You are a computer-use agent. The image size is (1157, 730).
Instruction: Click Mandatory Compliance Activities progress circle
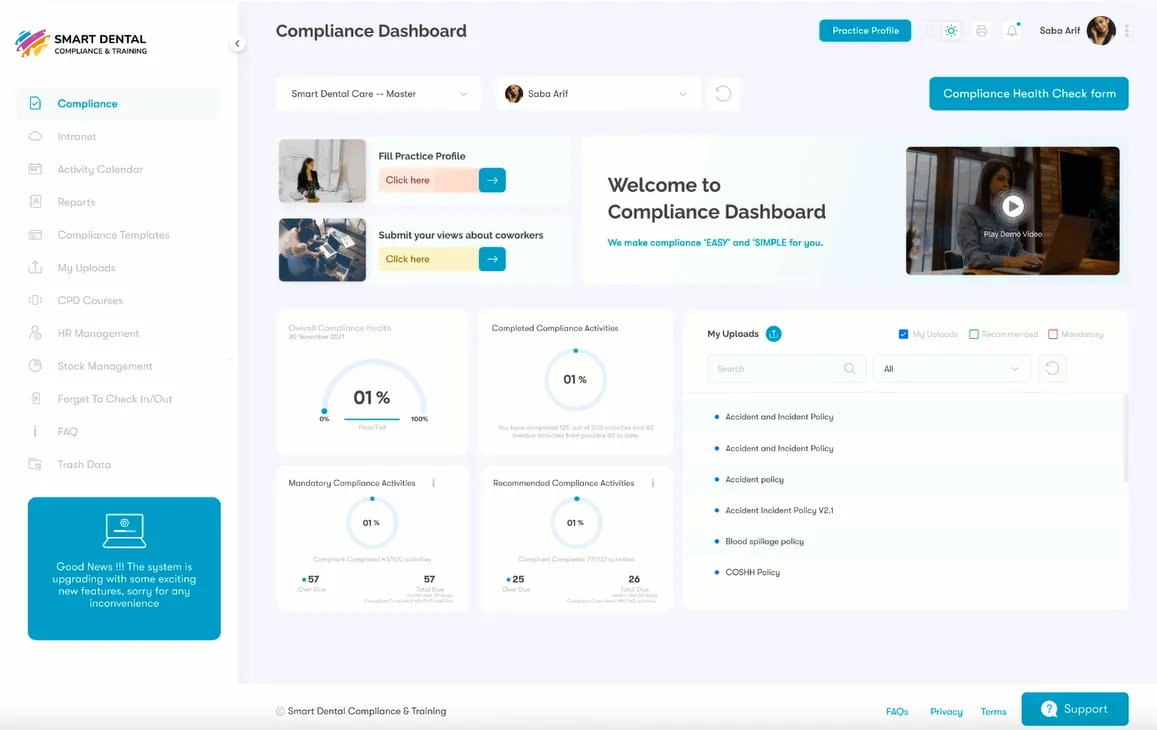372,523
